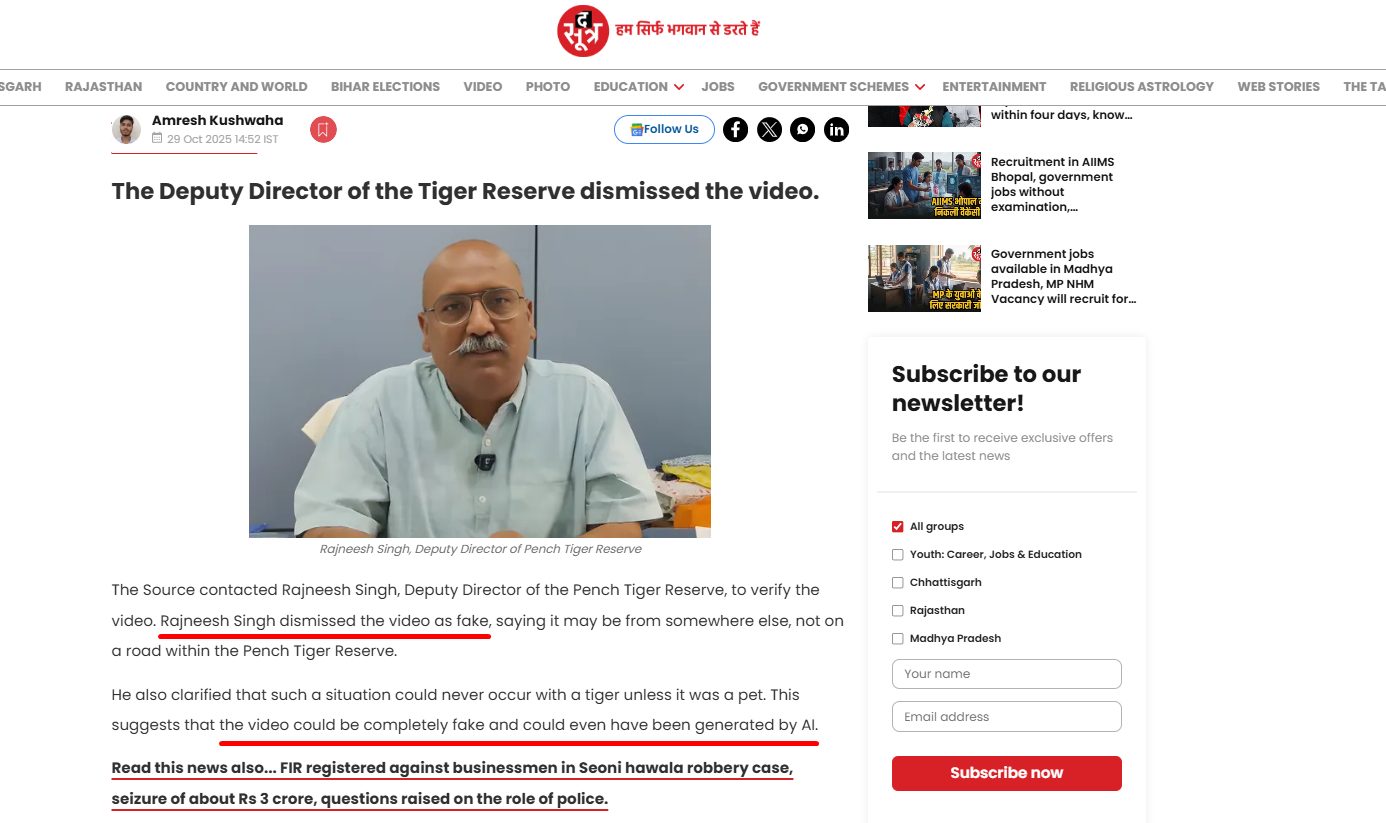The height and width of the screenshot is (823, 1386).
Task: Expand Government Schemes dropdown chevron
Action: pos(920,87)
